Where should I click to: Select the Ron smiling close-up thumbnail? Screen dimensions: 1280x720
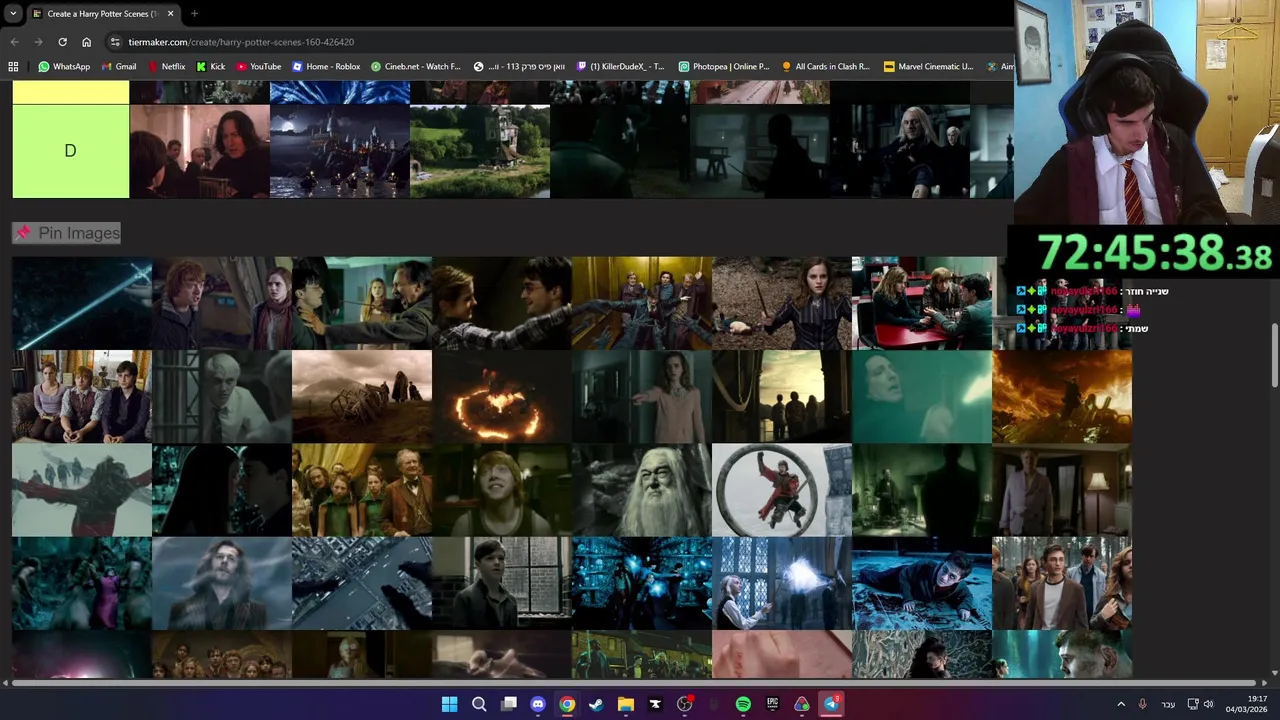click(502, 490)
